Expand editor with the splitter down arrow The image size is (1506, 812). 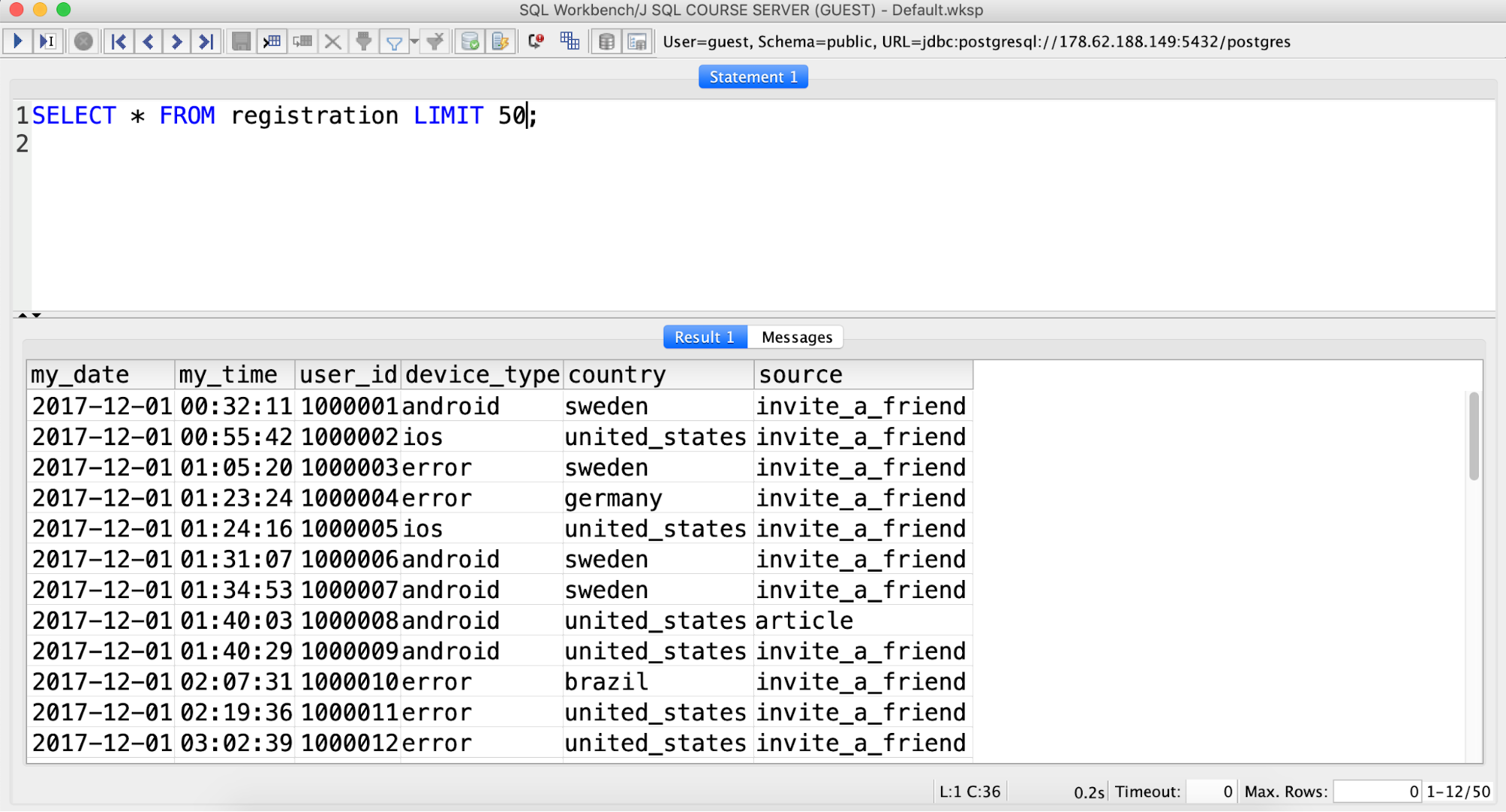[x=36, y=315]
